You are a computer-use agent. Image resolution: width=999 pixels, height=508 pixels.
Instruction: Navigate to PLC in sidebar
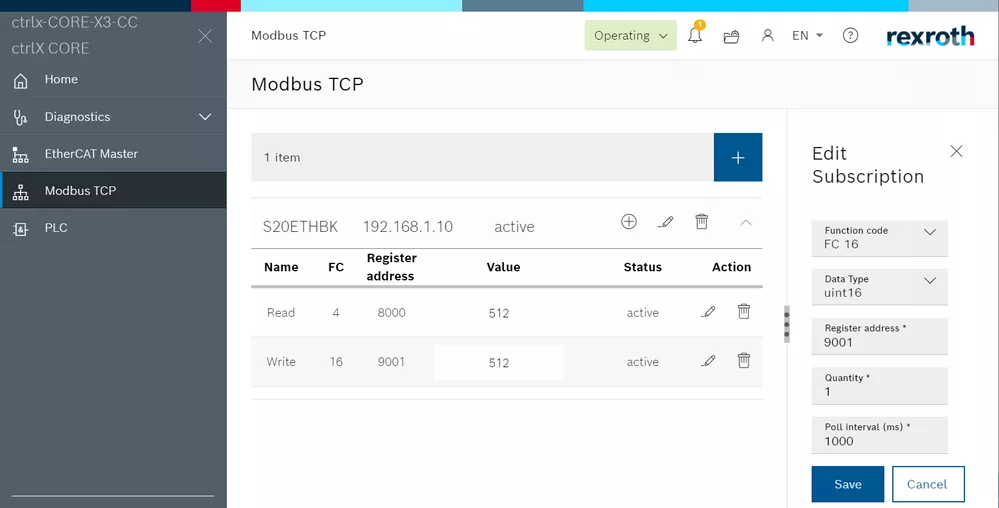click(x=56, y=228)
